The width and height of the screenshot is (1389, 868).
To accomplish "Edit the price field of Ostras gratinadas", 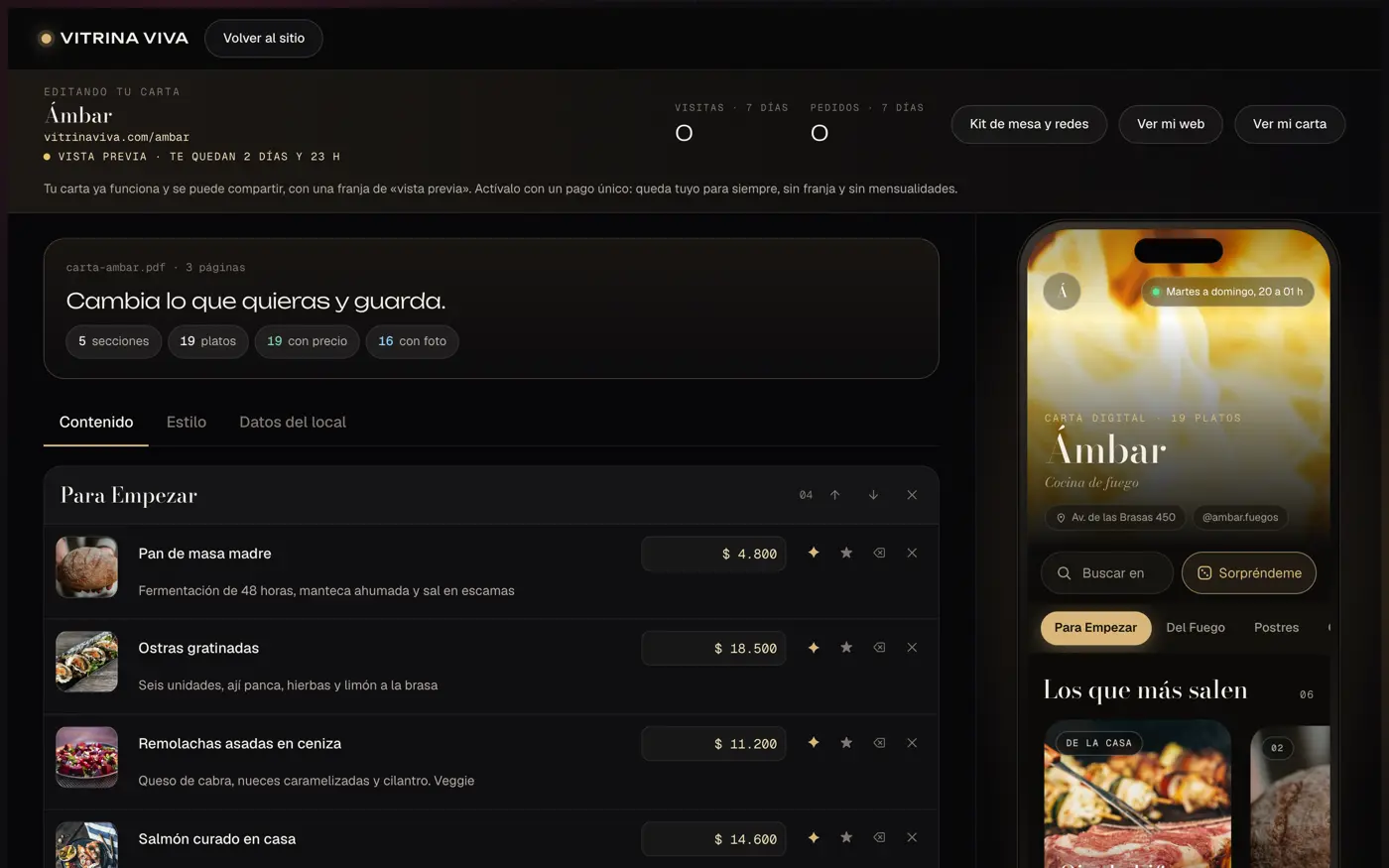I will [x=713, y=649].
